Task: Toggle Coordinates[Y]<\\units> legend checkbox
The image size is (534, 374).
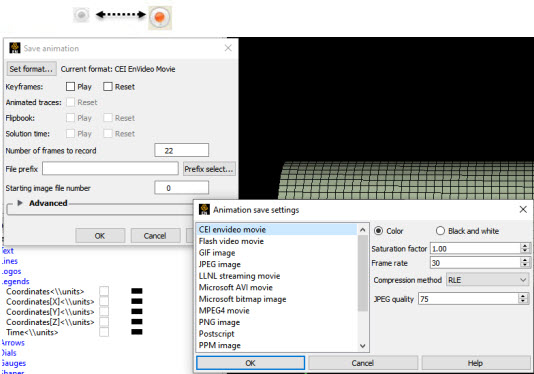Action: click(104, 312)
